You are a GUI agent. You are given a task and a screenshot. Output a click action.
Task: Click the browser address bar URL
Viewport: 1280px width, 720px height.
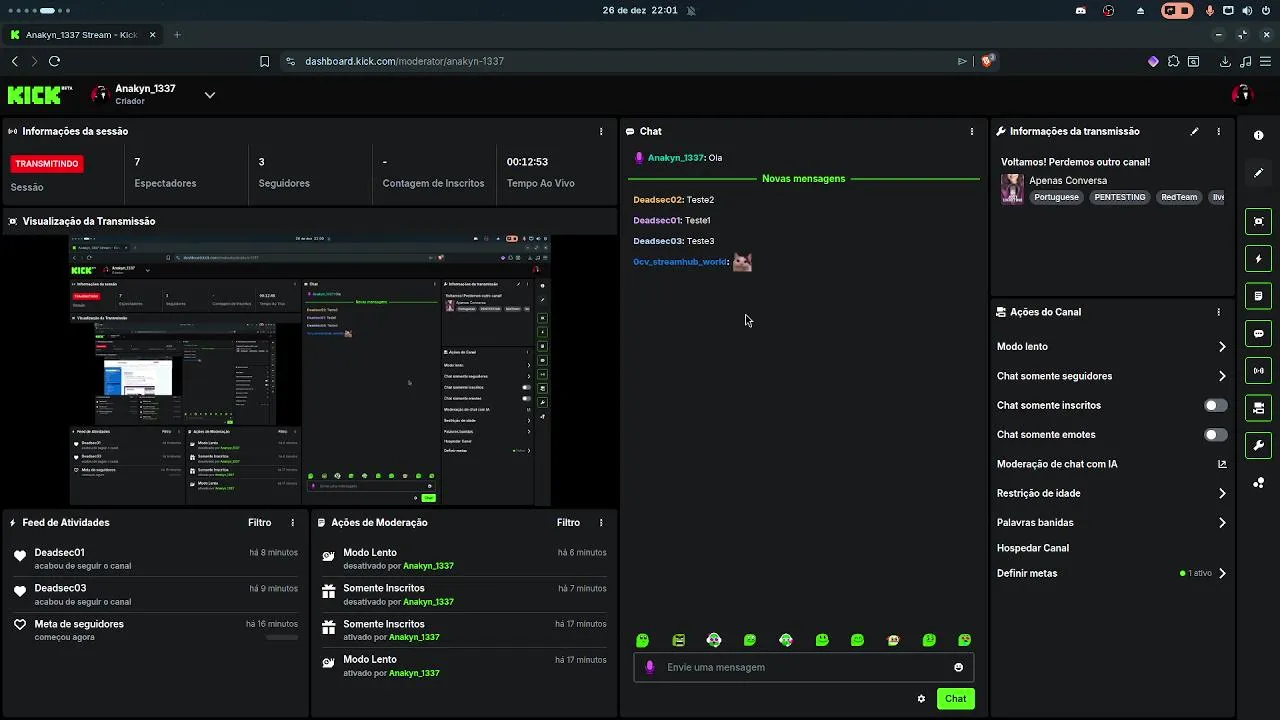tap(404, 61)
